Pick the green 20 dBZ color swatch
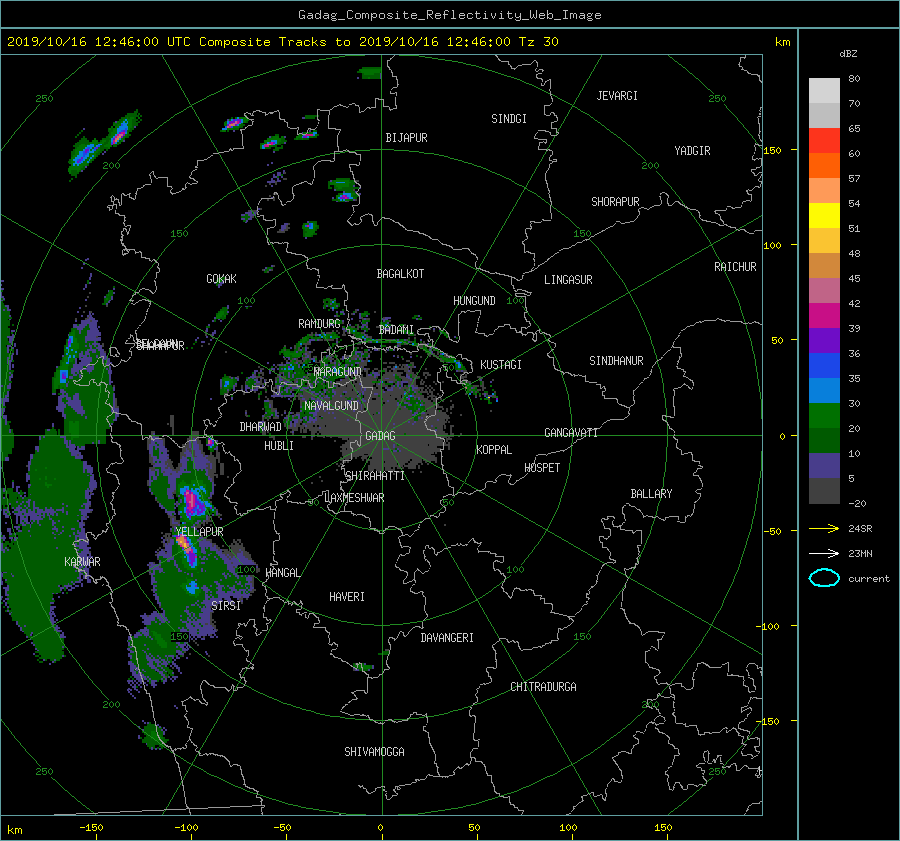Screen dimensions: 900x841 [824, 416]
